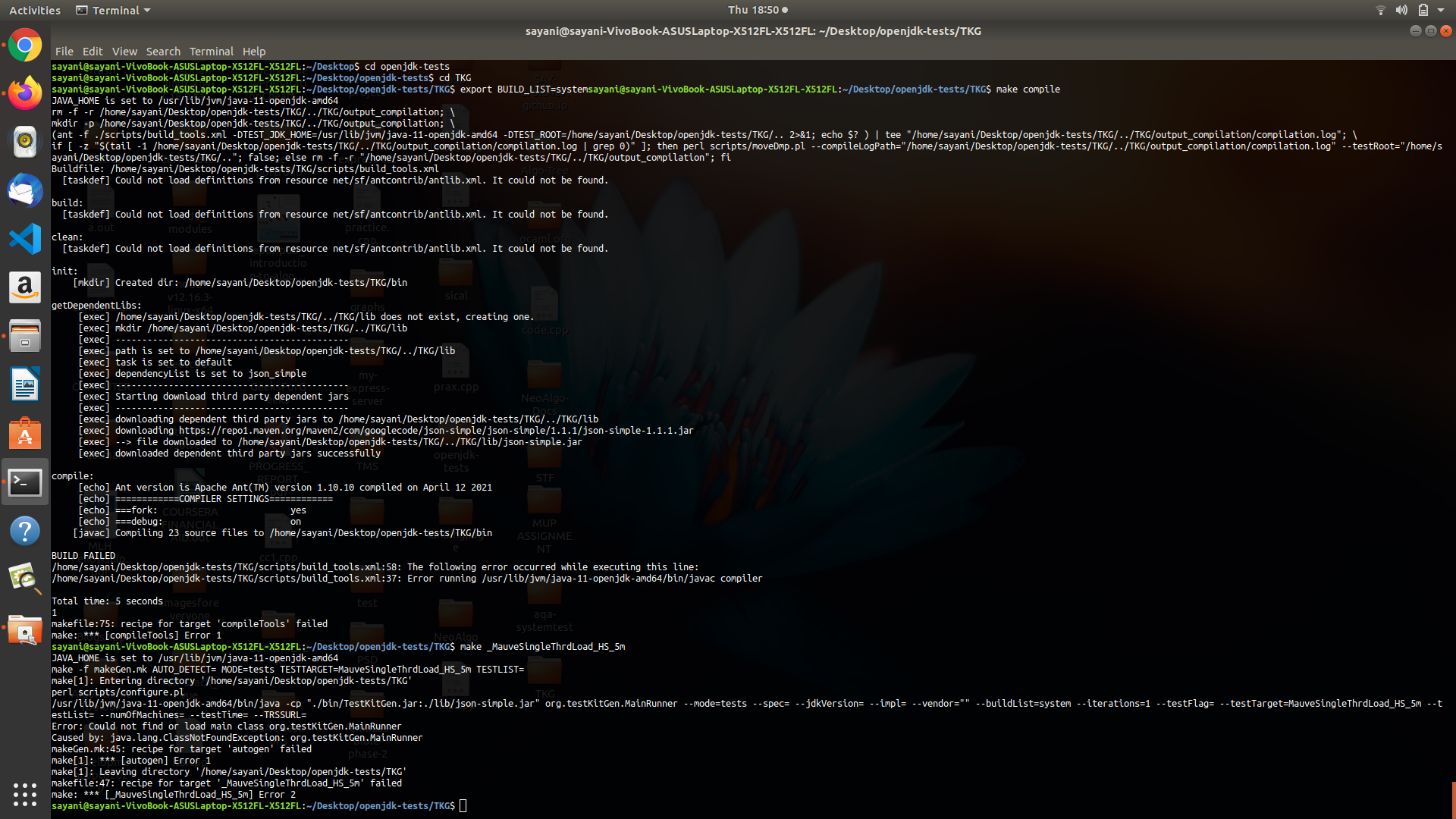The height and width of the screenshot is (819, 1456).
Task: Click 'dependencyList is set to json_simple' line
Action: pyautogui.click(x=193, y=374)
